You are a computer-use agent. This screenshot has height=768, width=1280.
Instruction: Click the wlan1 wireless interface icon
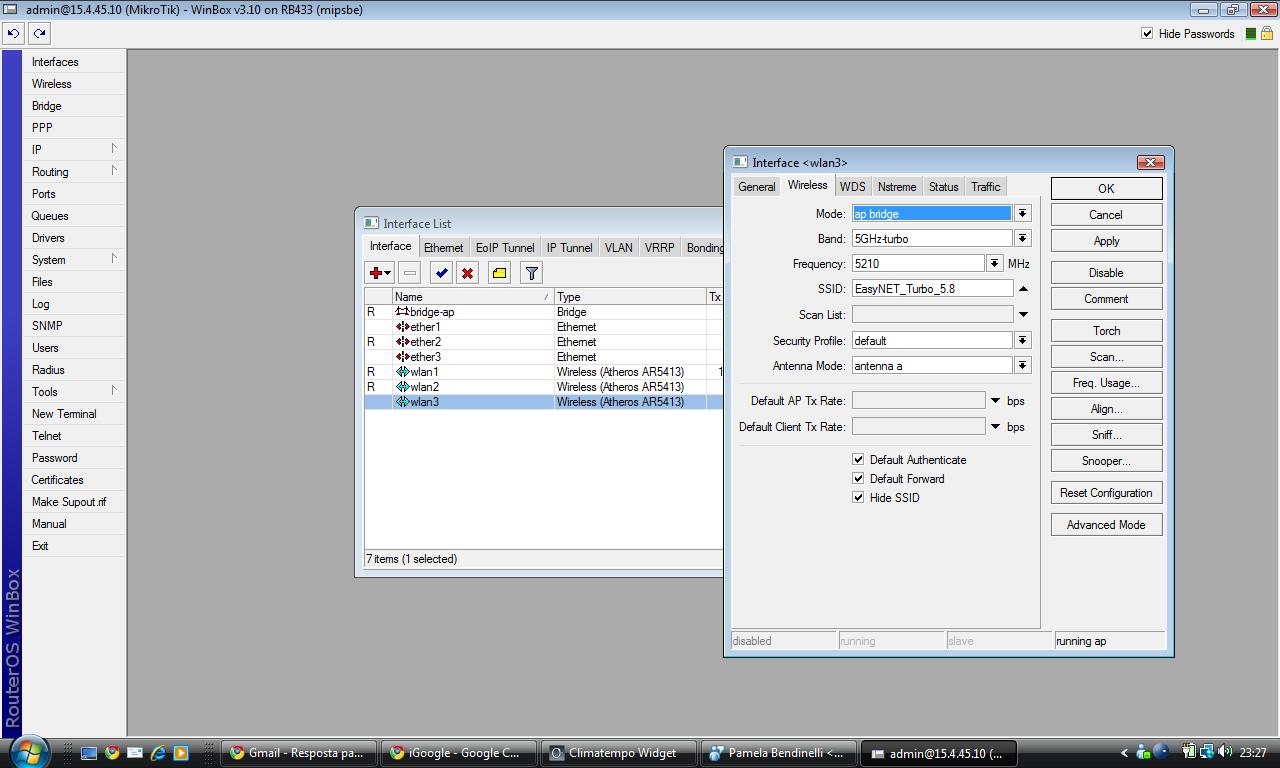pyautogui.click(x=402, y=372)
